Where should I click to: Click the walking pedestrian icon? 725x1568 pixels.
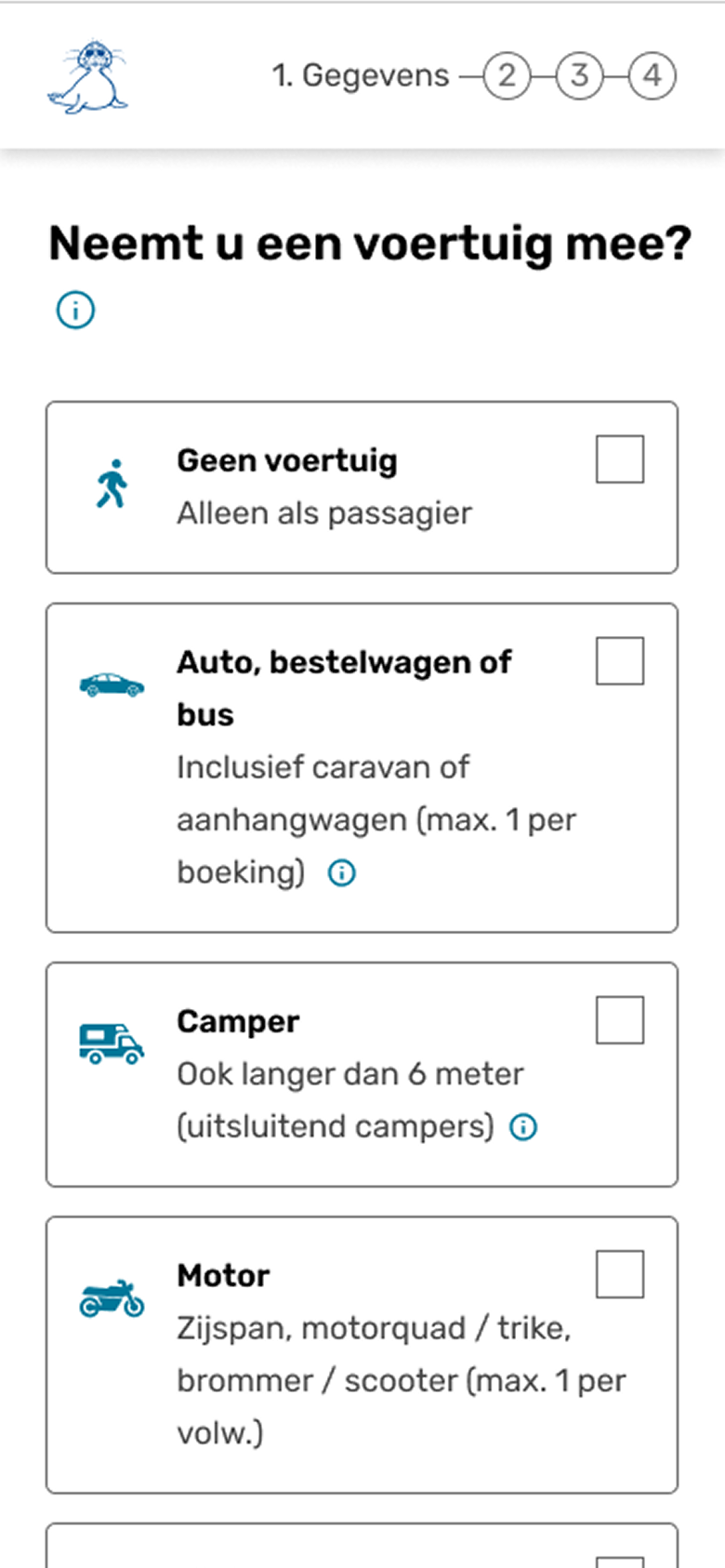coord(112,484)
